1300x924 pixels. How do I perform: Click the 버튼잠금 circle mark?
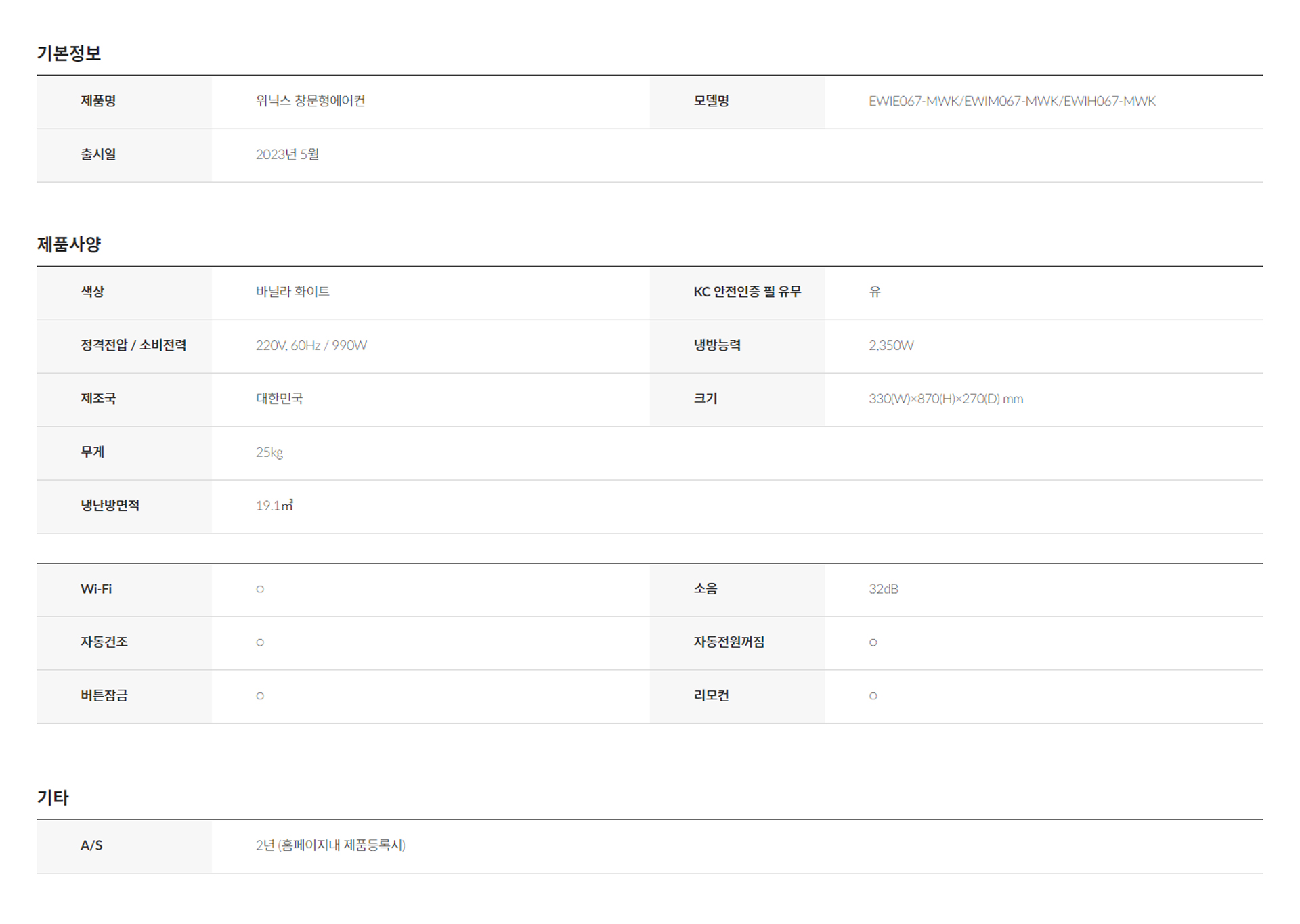pyautogui.click(x=260, y=697)
